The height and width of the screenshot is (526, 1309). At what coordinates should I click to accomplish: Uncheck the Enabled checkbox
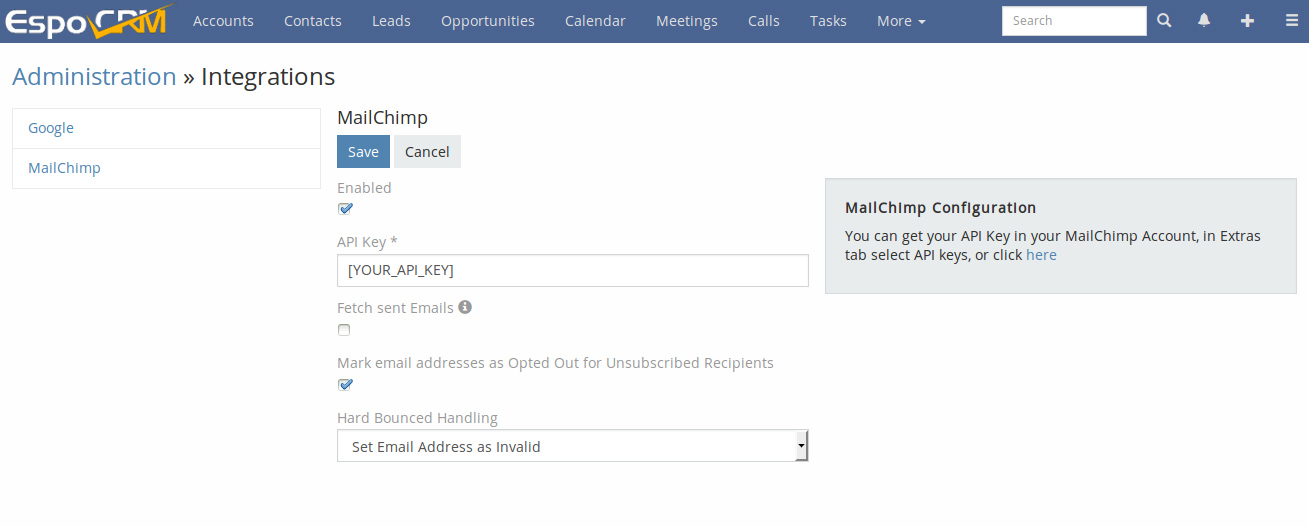pyautogui.click(x=345, y=209)
